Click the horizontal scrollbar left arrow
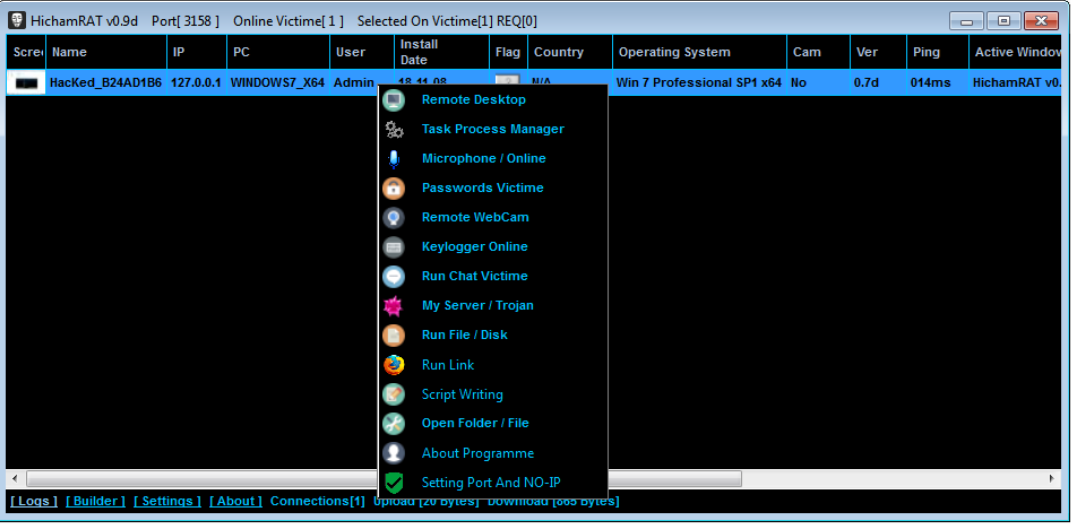This screenshot has width=1071, height=524. click(x=15, y=478)
